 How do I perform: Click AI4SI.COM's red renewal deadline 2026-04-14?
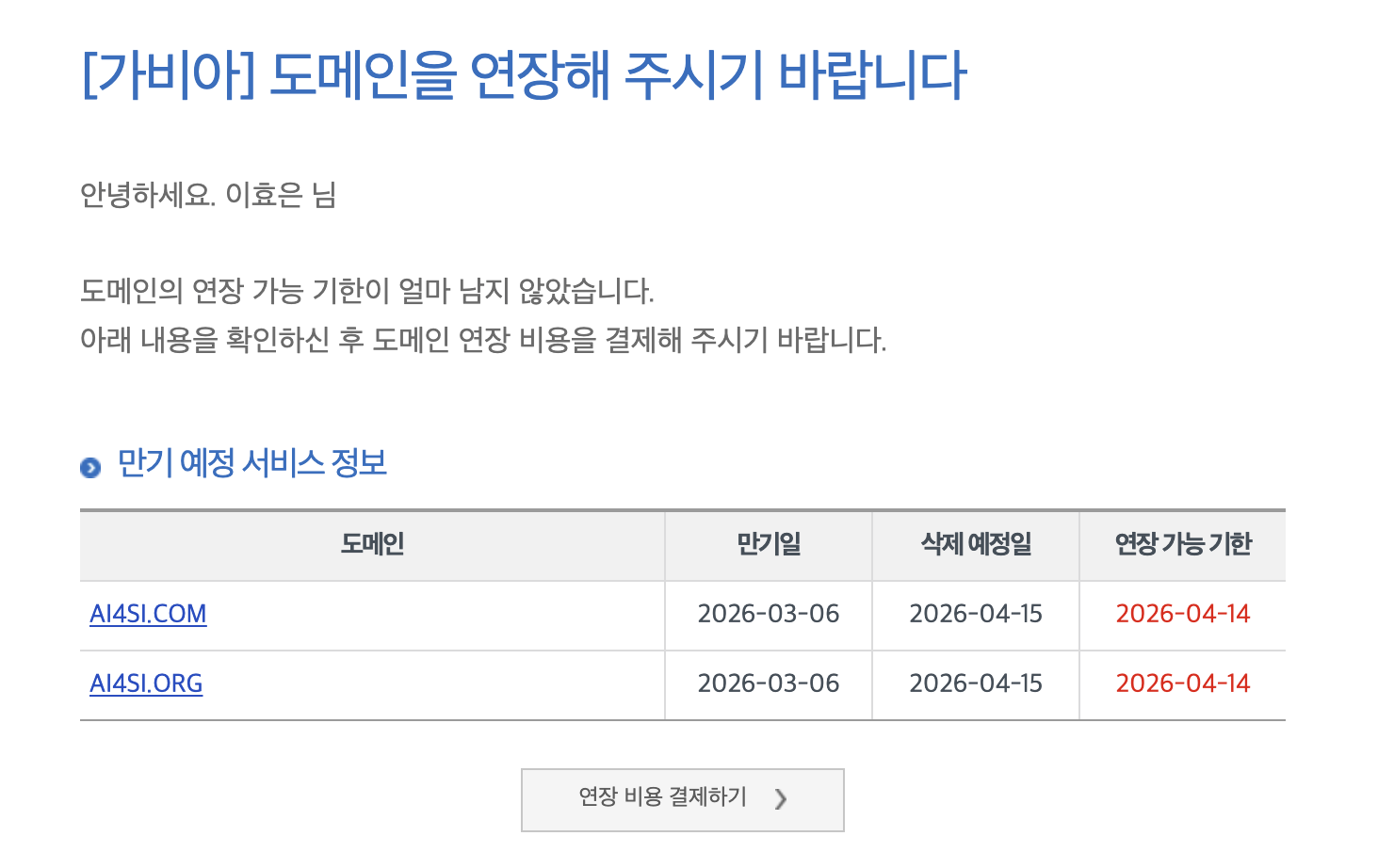click(x=1183, y=614)
